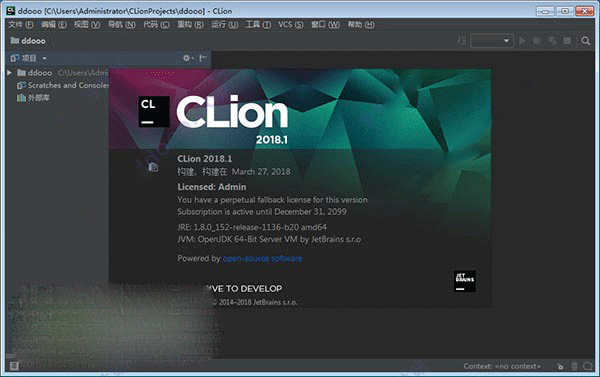Click the Run with coverage icon

[x=552, y=41]
